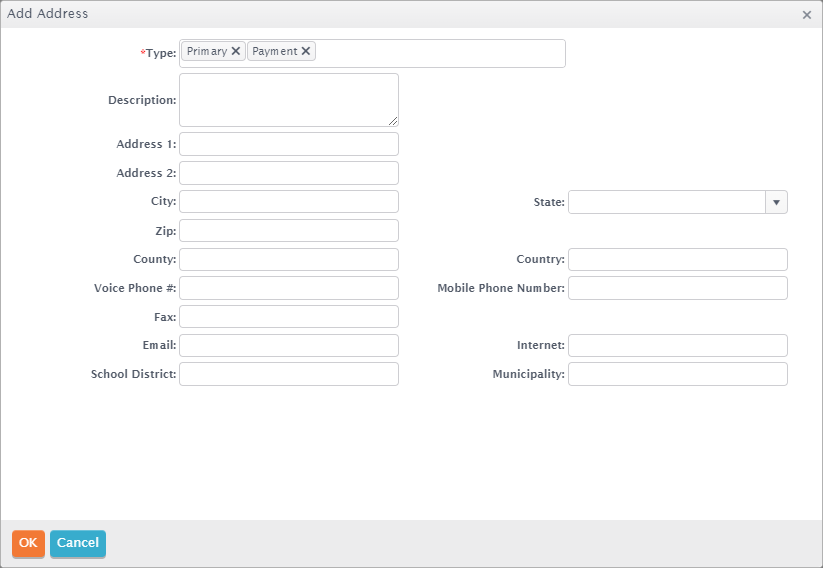Click the City text field
The height and width of the screenshot is (568, 823).
pyautogui.click(x=289, y=202)
